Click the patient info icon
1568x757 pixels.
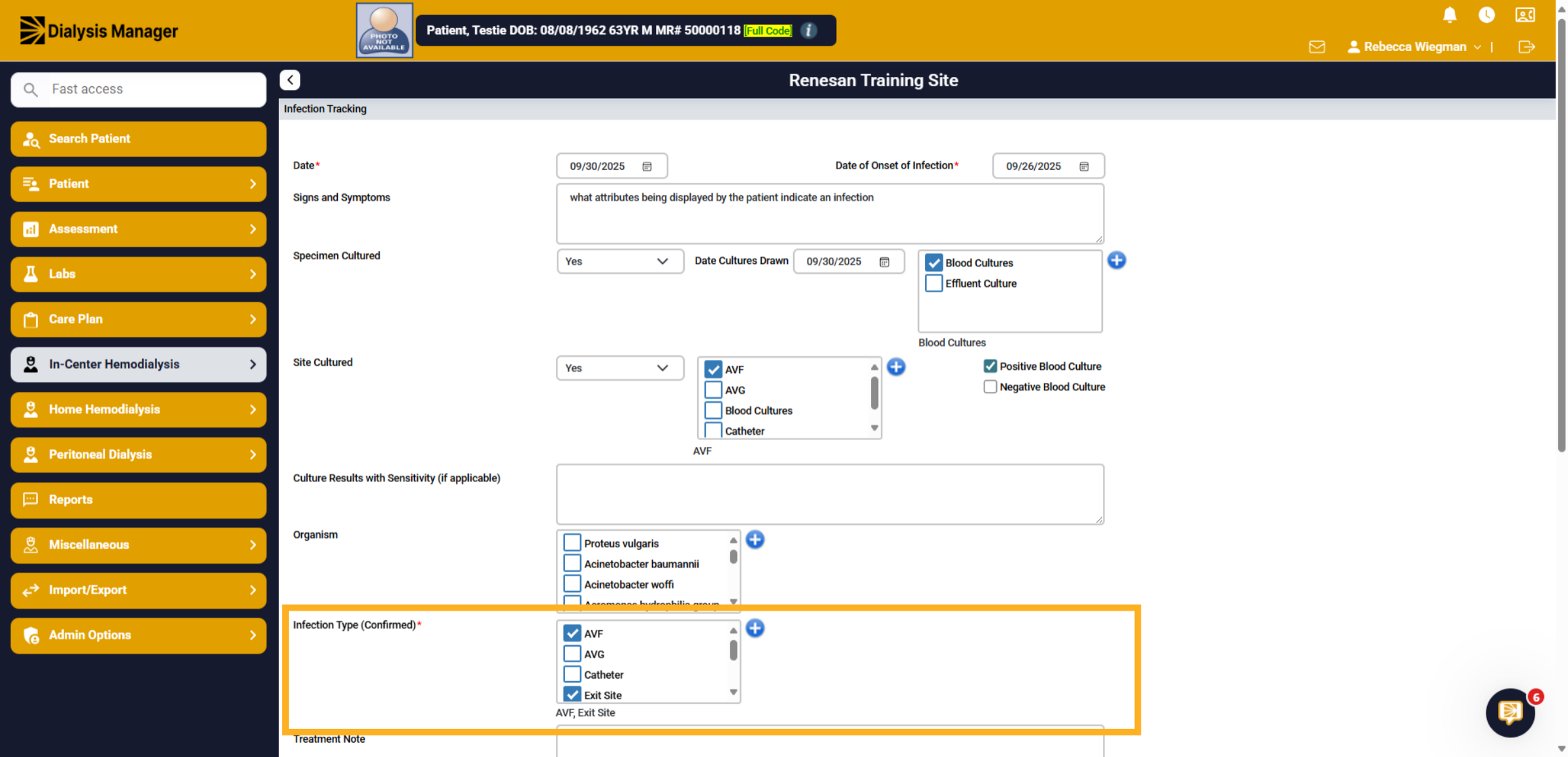[x=809, y=31]
